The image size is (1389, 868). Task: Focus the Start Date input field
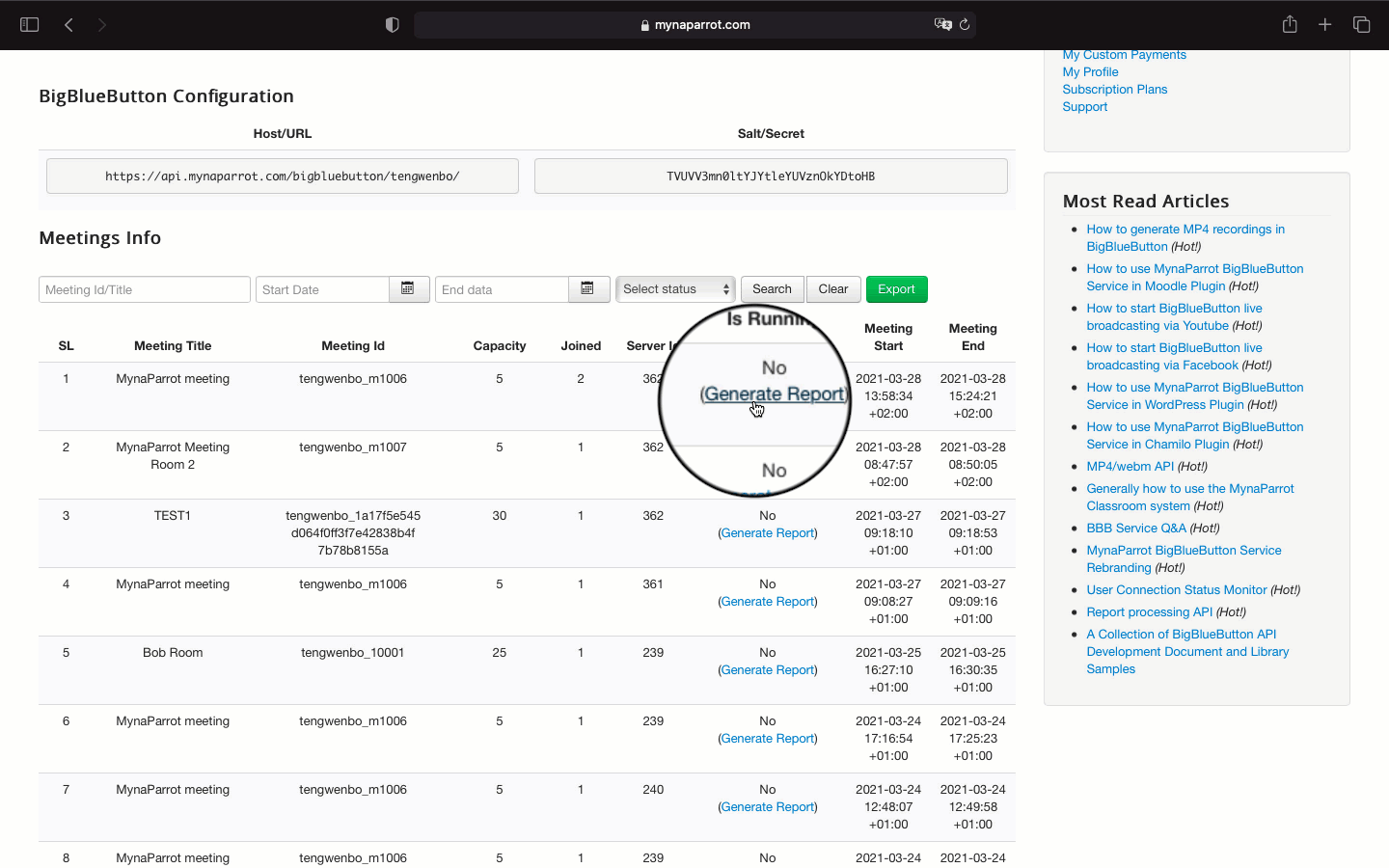click(322, 289)
